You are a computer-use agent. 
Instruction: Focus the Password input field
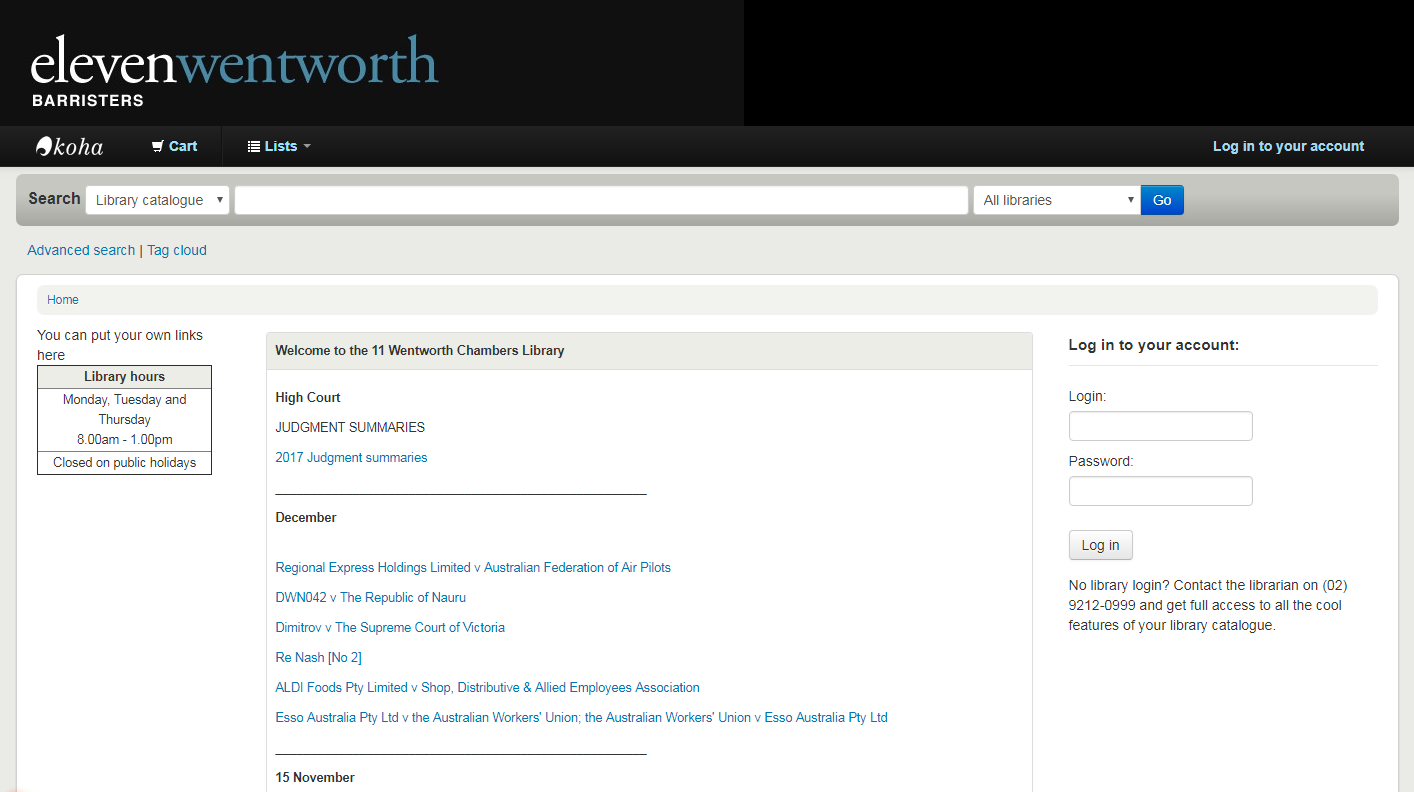pos(1160,491)
